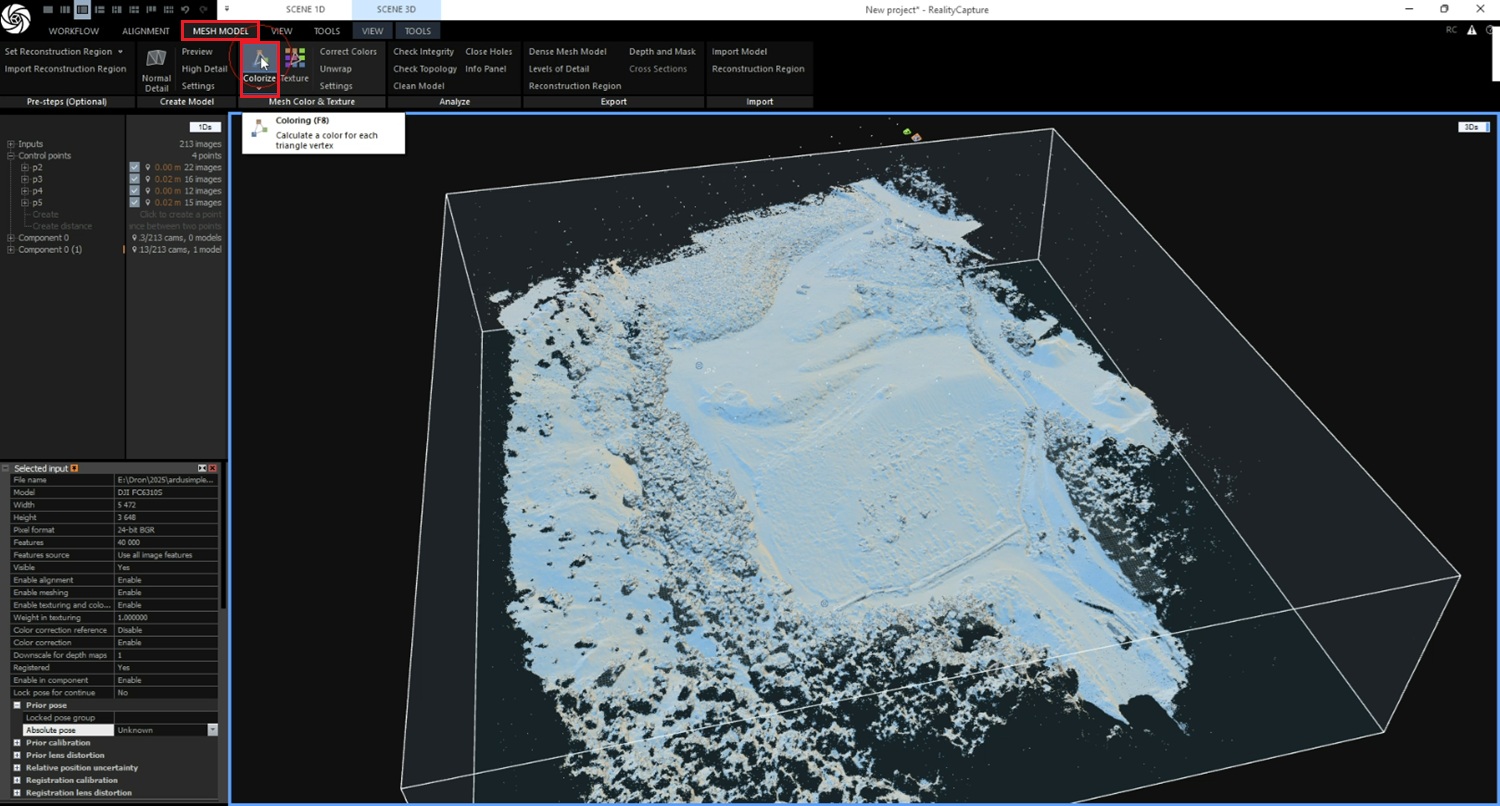Screen dimensions: 1500x806
Task: Click the 3Ds view label in viewport
Action: [1471, 127]
